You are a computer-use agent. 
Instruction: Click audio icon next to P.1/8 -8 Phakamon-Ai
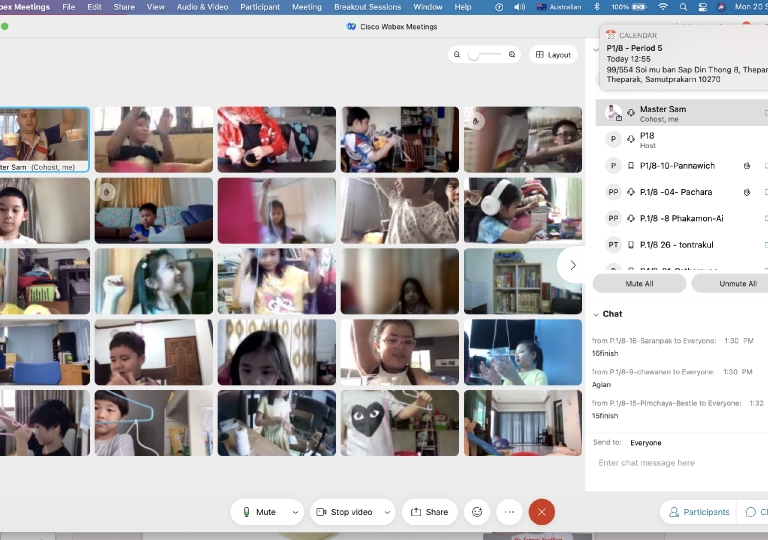(x=631, y=219)
